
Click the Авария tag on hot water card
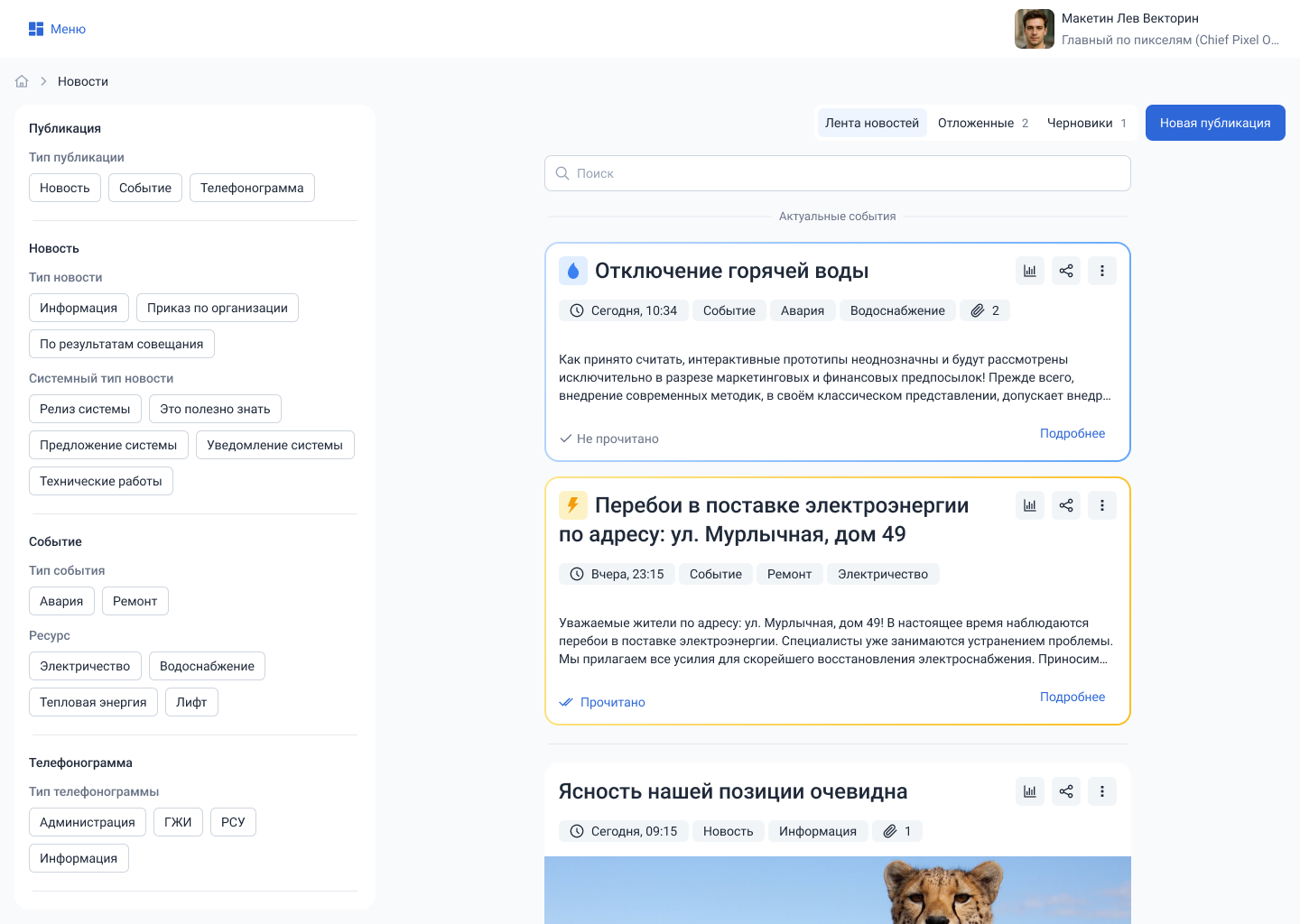[803, 310]
